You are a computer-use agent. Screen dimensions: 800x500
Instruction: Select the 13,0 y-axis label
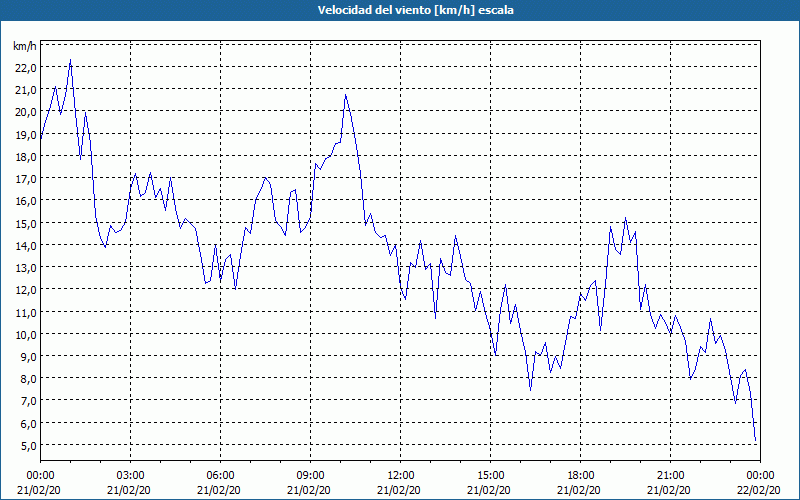pos(27,268)
